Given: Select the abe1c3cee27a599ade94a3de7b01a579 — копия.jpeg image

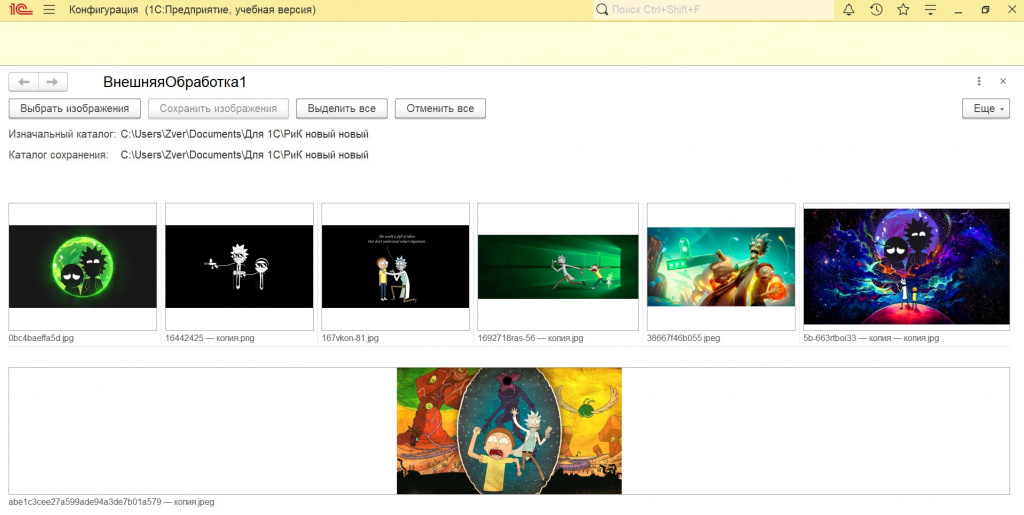Looking at the screenshot, I should tap(509, 431).
